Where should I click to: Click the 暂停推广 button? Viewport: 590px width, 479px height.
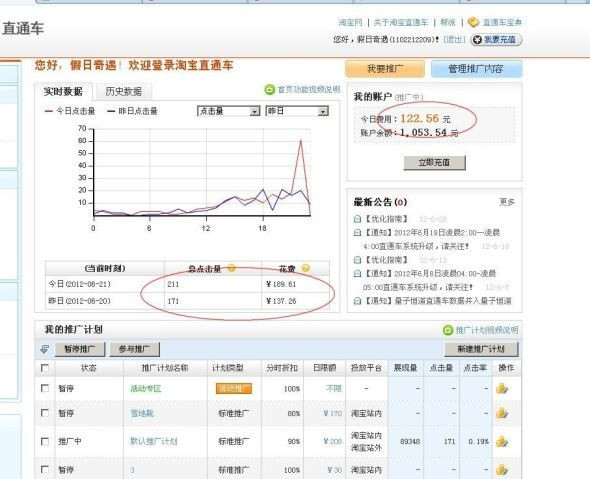pos(80,349)
